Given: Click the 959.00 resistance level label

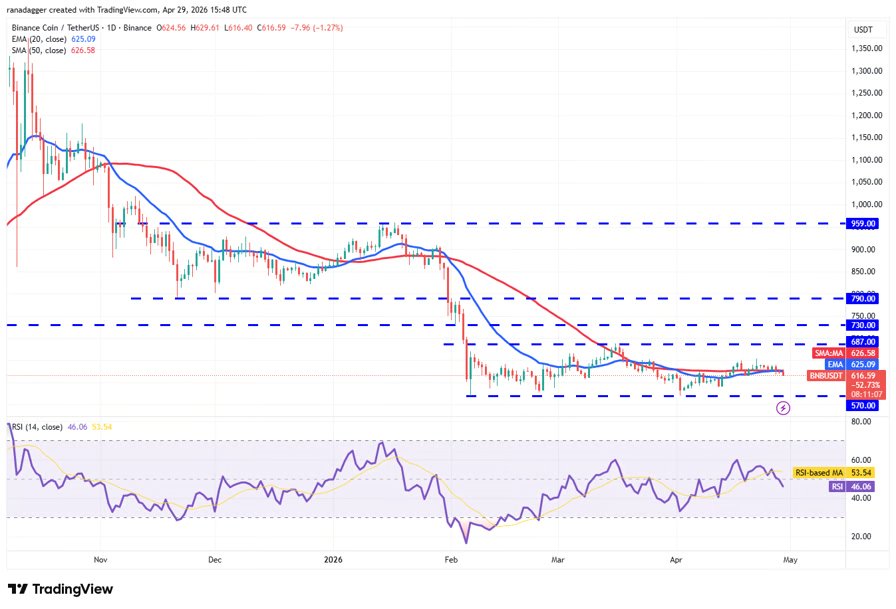Looking at the screenshot, I should (x=863, y=224).
